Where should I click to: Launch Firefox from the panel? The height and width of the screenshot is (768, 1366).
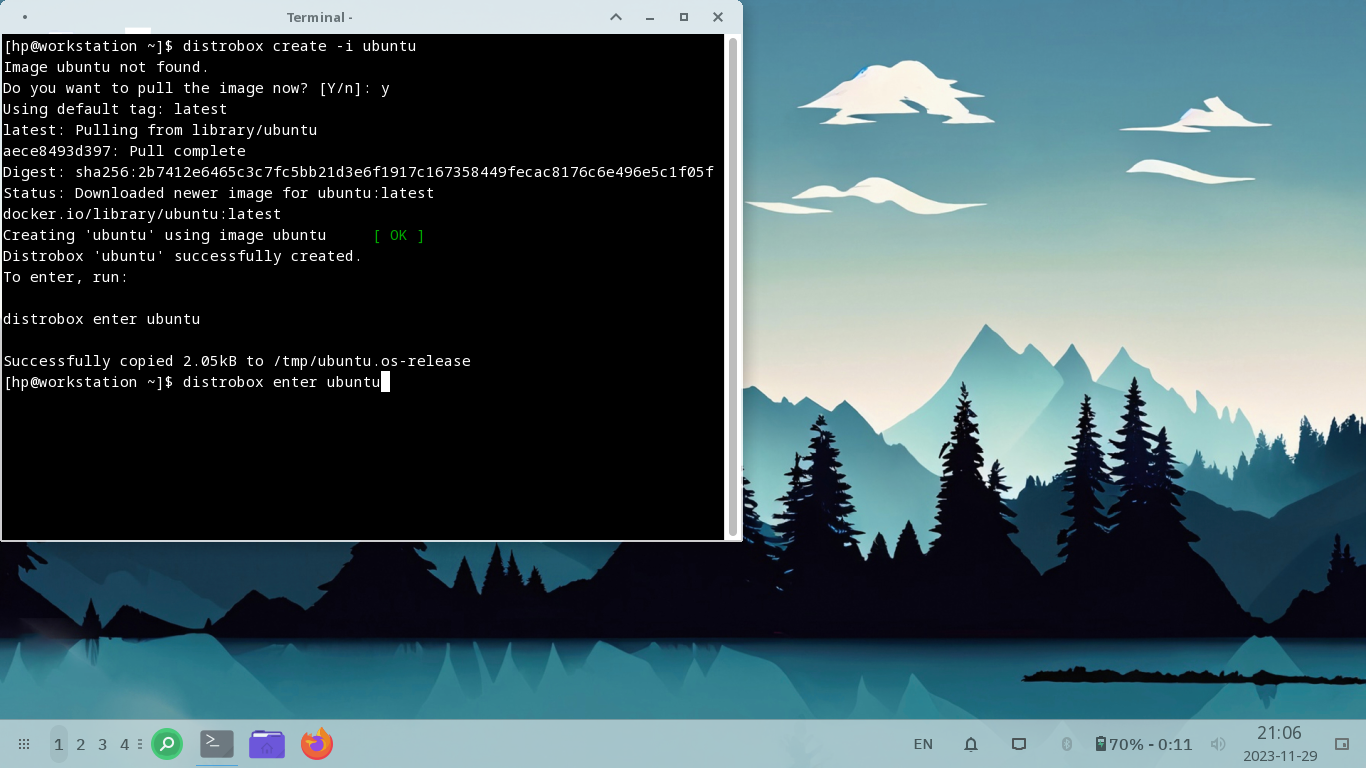[317, 743]
